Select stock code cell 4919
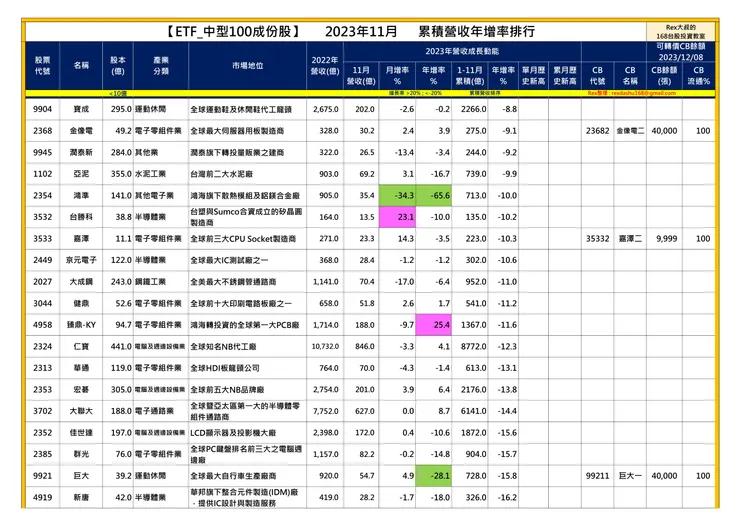 42,498
